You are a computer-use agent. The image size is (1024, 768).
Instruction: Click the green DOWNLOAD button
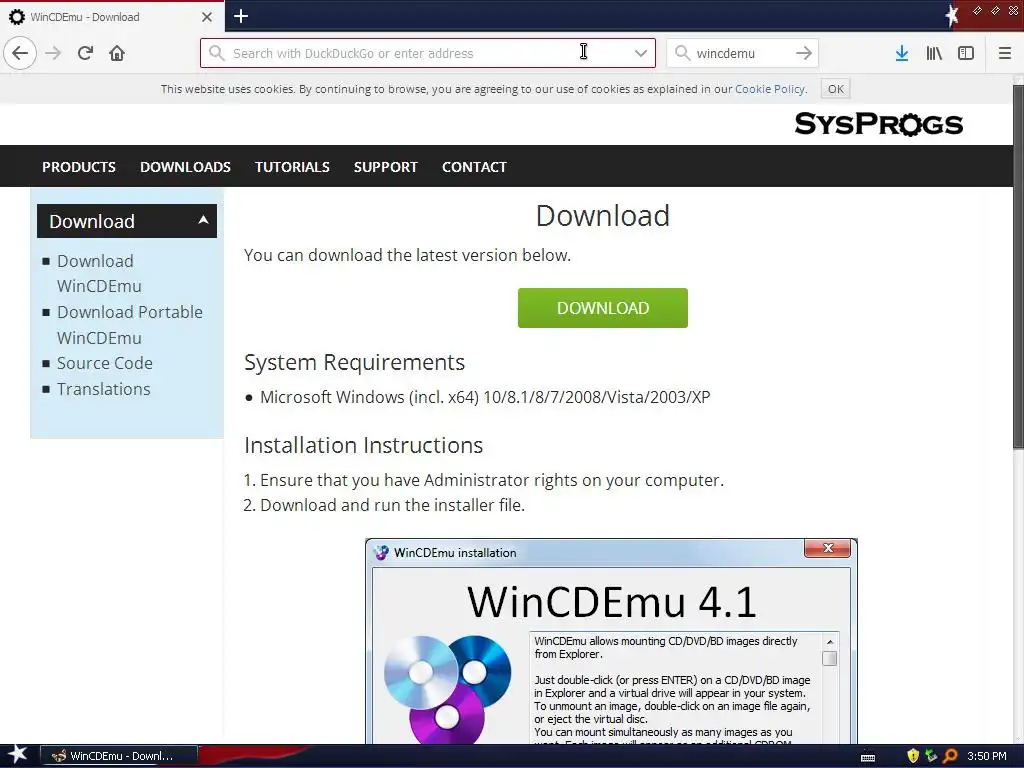click(603, 308)
